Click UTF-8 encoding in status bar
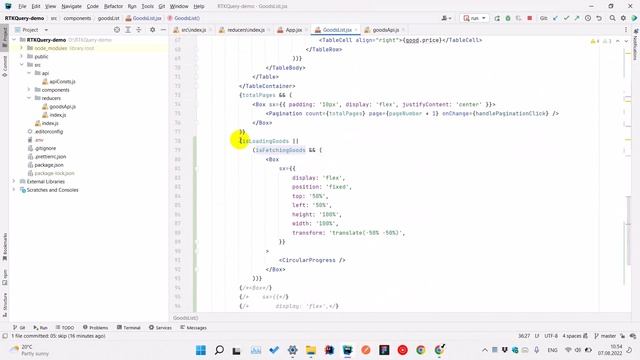Screen dimensions: 640x360 point(551,336)
